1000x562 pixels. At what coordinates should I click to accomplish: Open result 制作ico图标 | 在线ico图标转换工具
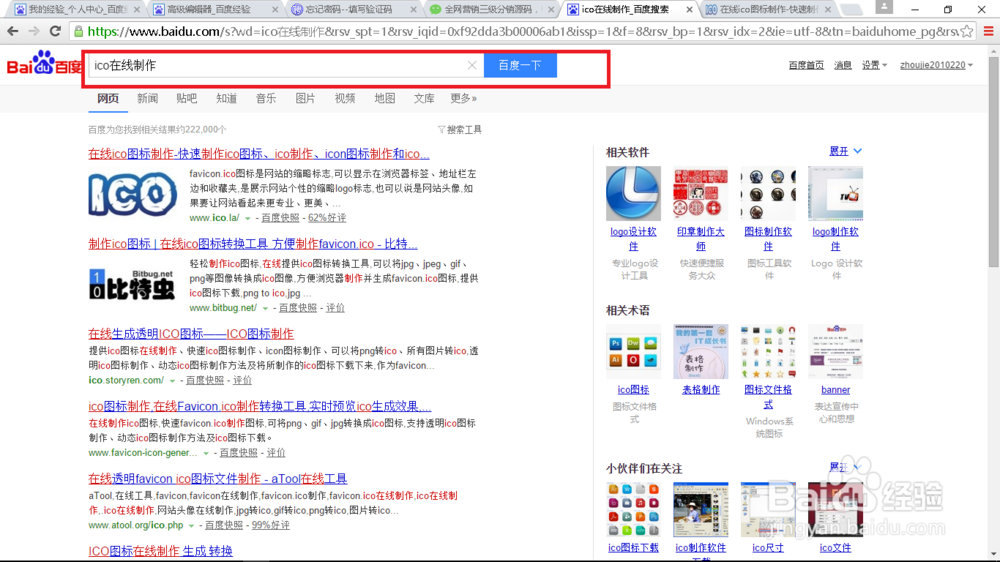(253, 244)
